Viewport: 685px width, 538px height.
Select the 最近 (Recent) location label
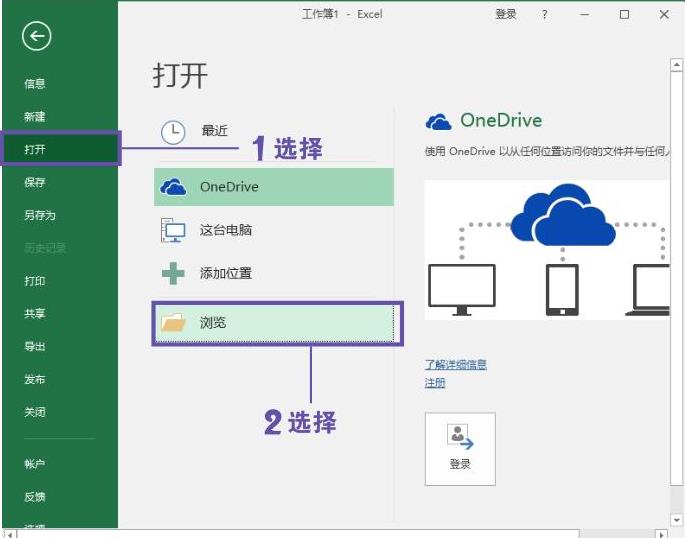(214, 131)
